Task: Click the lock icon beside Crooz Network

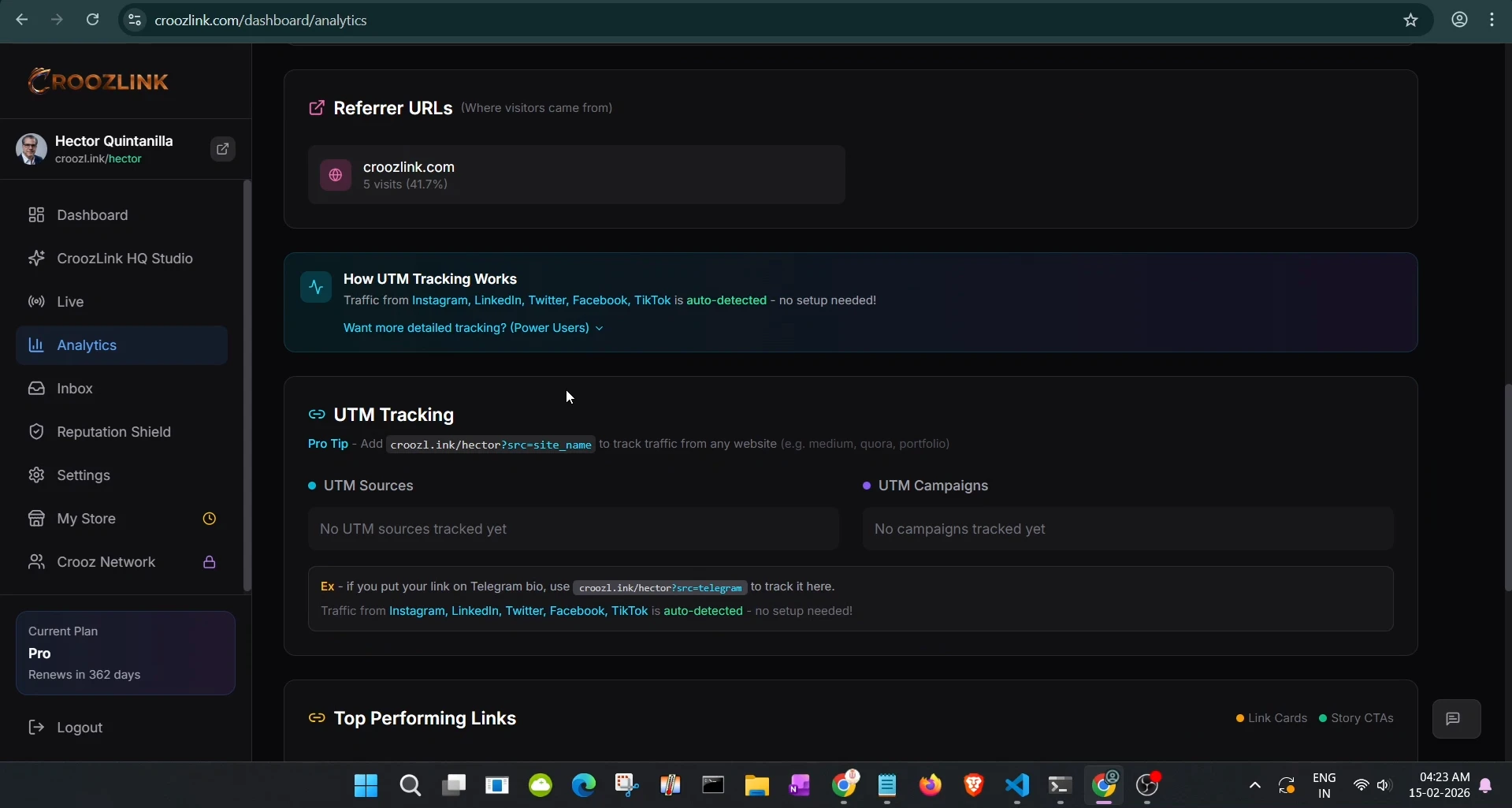Action: (208, 561)
